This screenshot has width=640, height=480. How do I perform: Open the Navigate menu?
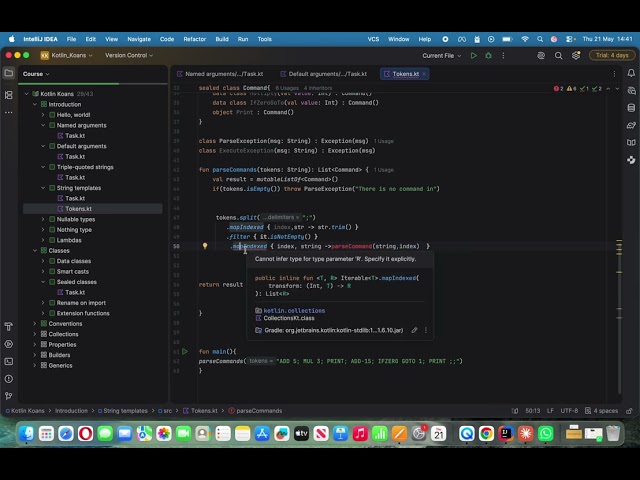pos(139,39)
